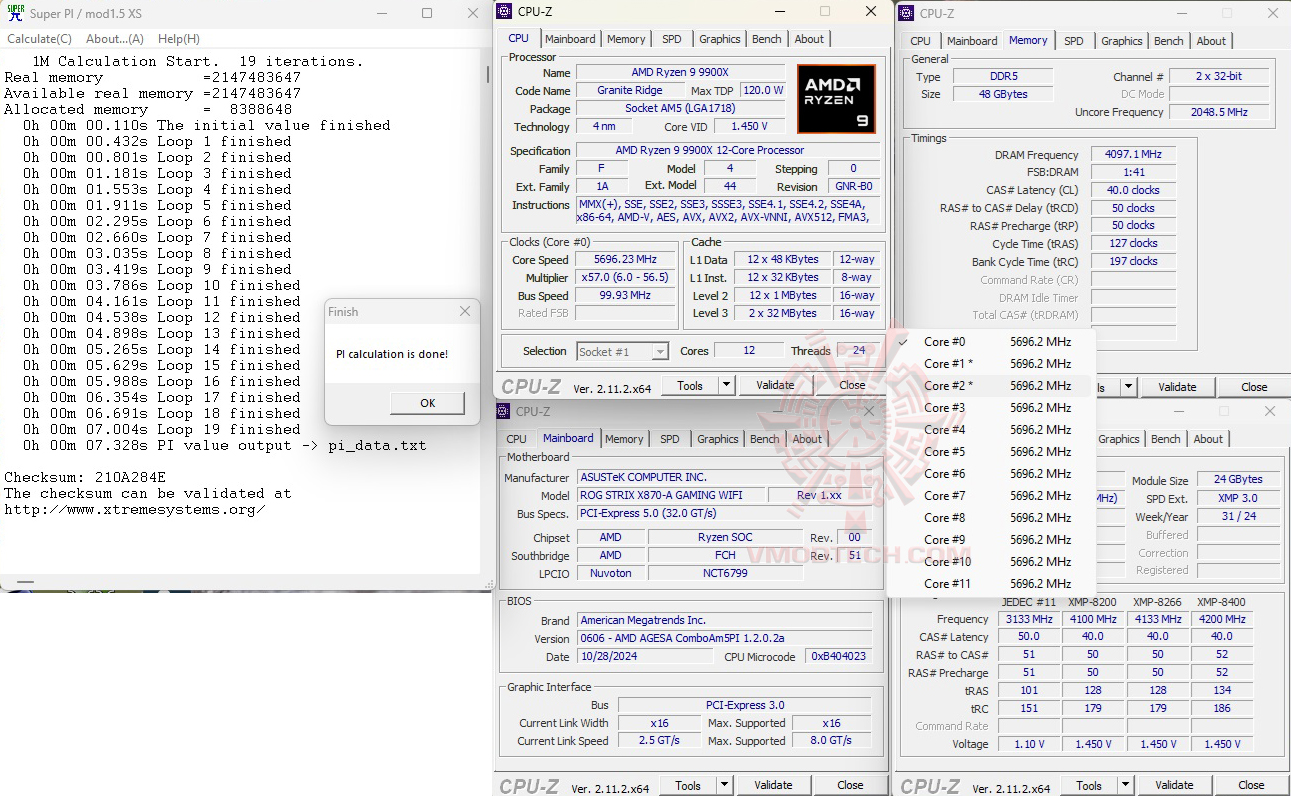Click Validate in the Memory tab window

pos(1177,387)
